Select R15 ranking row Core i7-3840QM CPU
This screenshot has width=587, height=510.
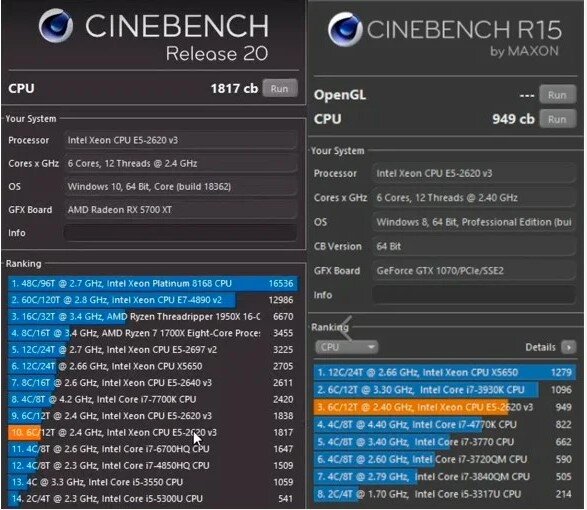[444, 476]
